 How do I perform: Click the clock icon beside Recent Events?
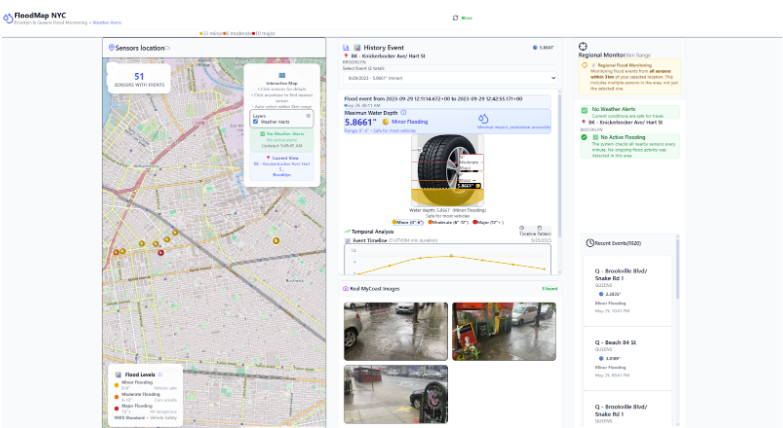tap(590, 243)
